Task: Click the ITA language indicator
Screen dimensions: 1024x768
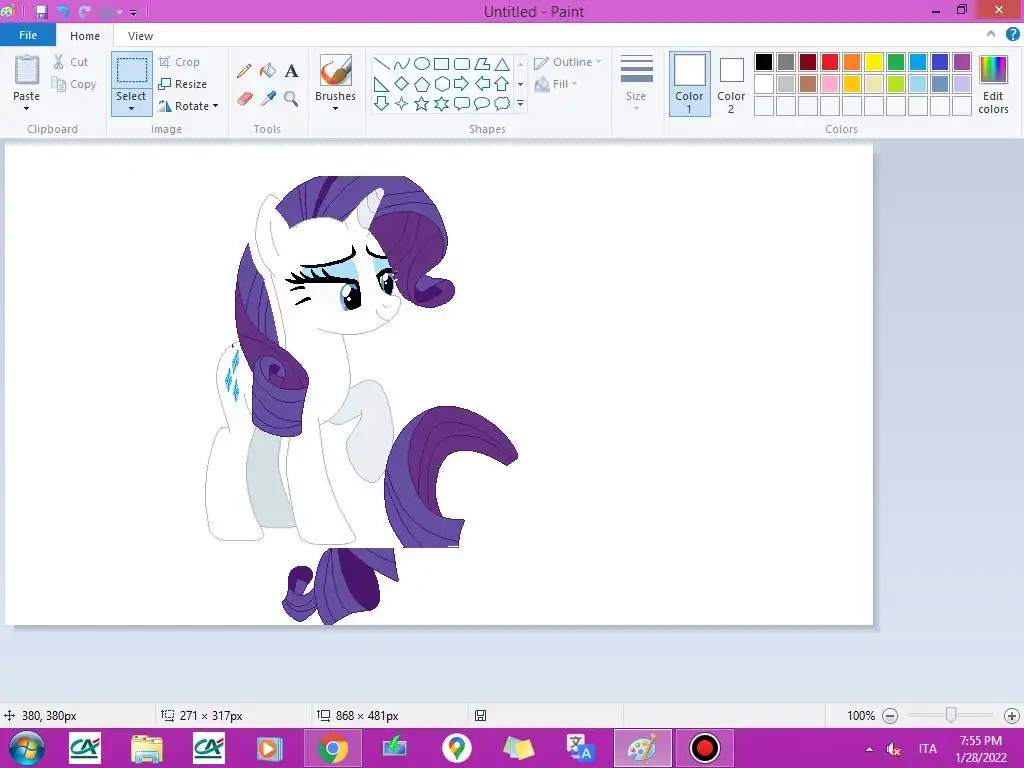Action: point(927,749)
